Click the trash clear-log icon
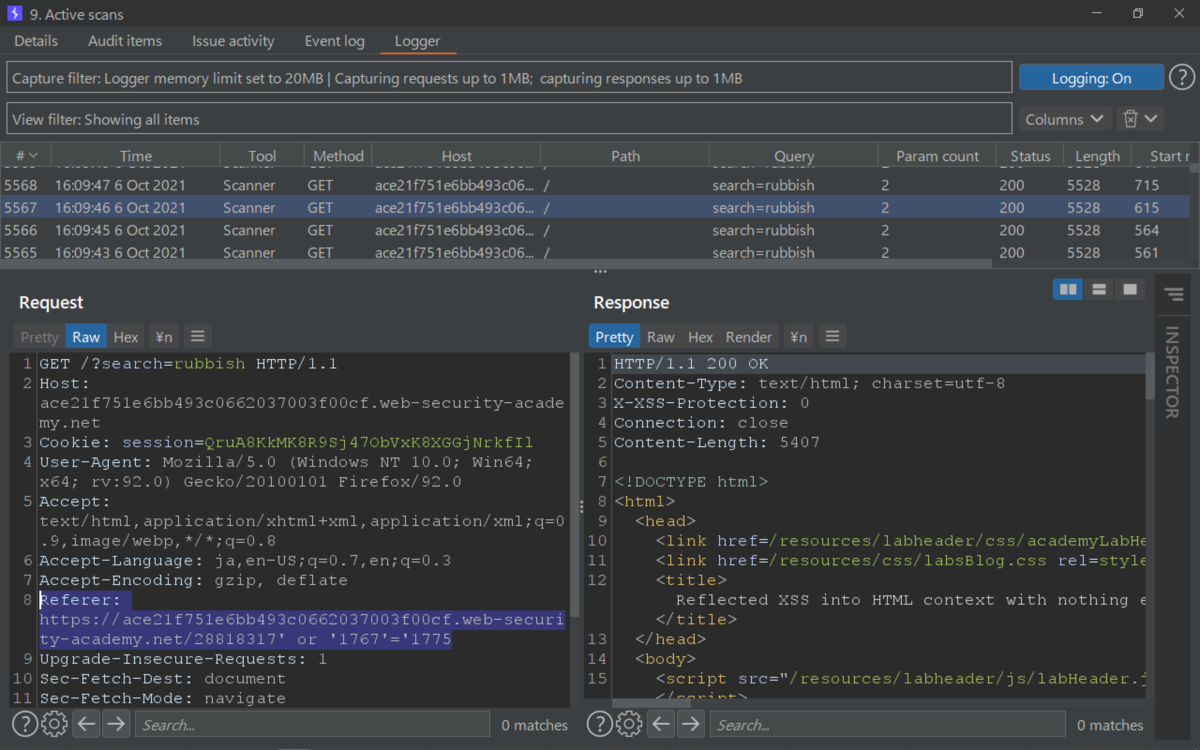The width and height of the screenshot is (1200, 750). coord(1130,119)
